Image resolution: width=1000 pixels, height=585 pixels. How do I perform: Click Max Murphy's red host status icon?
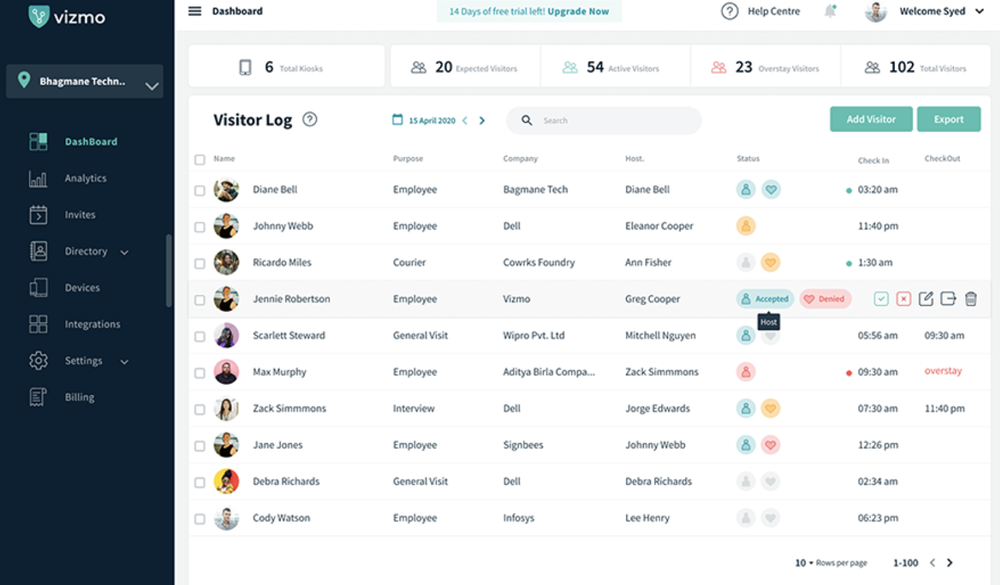[x=746, y=372]
